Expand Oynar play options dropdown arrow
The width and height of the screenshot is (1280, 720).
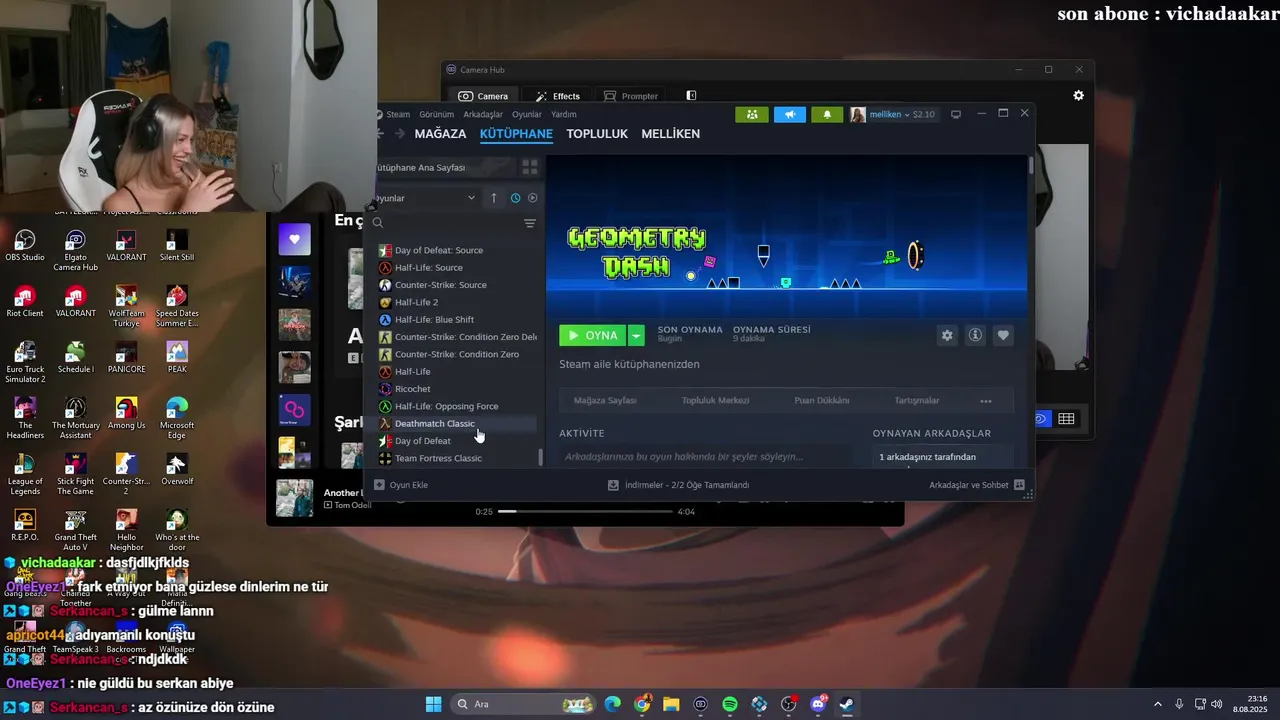(636, 335)
